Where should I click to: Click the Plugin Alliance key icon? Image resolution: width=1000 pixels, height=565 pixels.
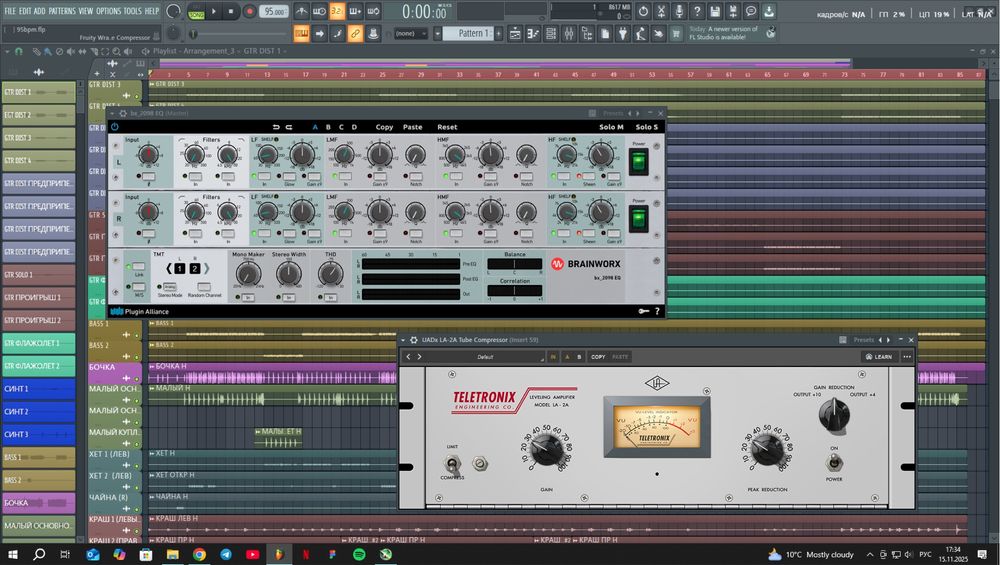[643, 311]
